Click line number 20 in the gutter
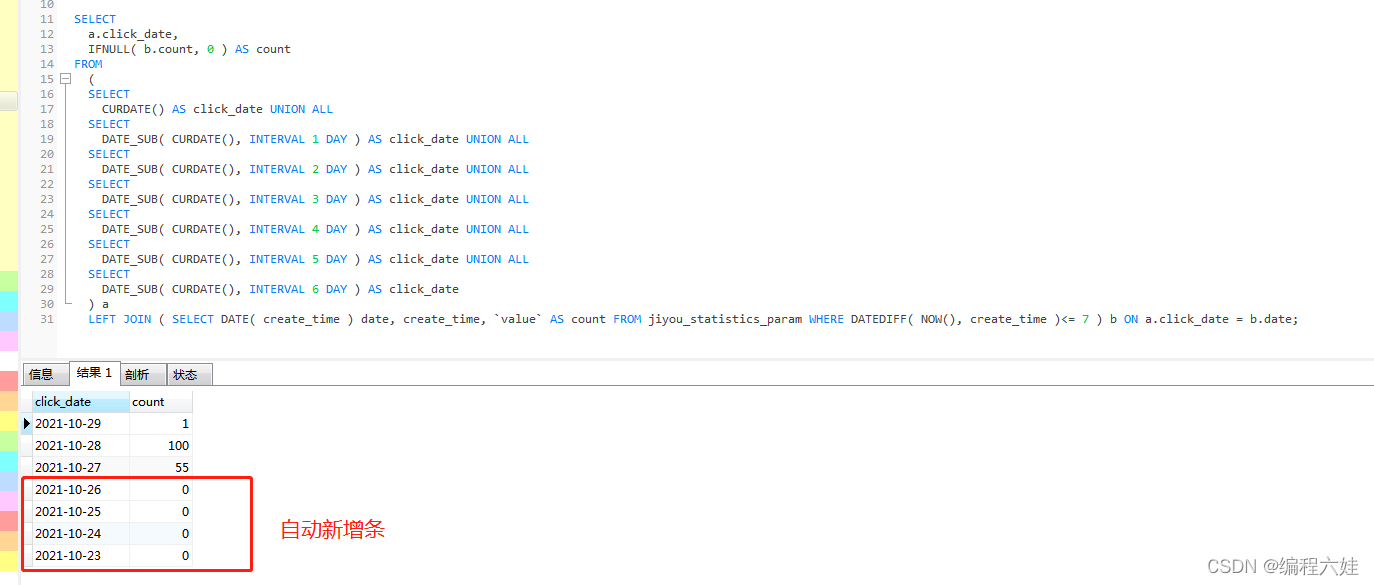1374x585 pixels. [47, 154]
